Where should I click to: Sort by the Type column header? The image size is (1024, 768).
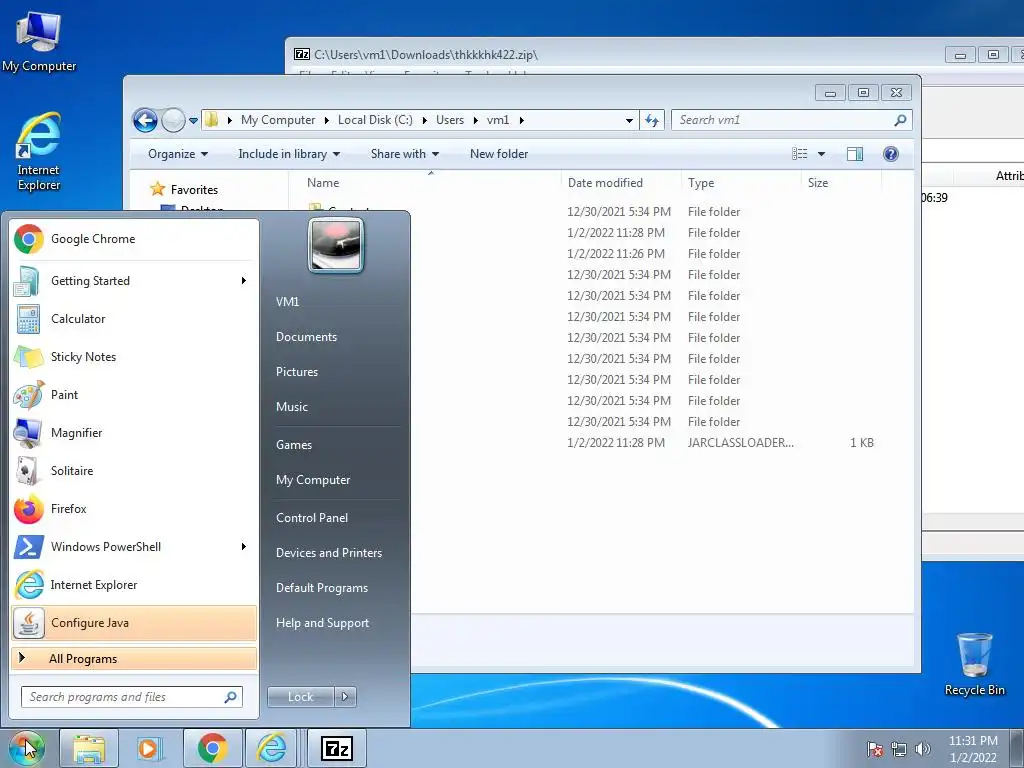click(x=741, y=183)
